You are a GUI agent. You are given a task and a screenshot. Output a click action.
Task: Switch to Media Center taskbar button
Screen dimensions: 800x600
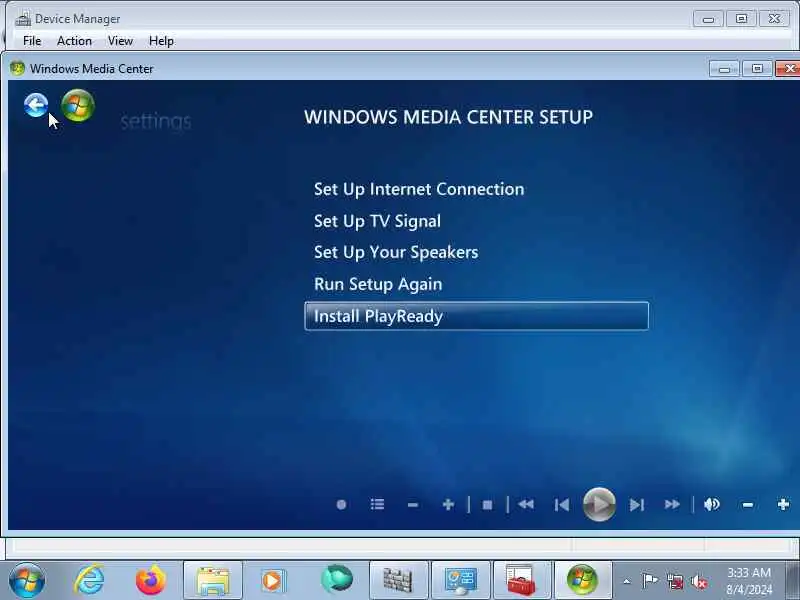pyautogui.click(x=582, y=581)
